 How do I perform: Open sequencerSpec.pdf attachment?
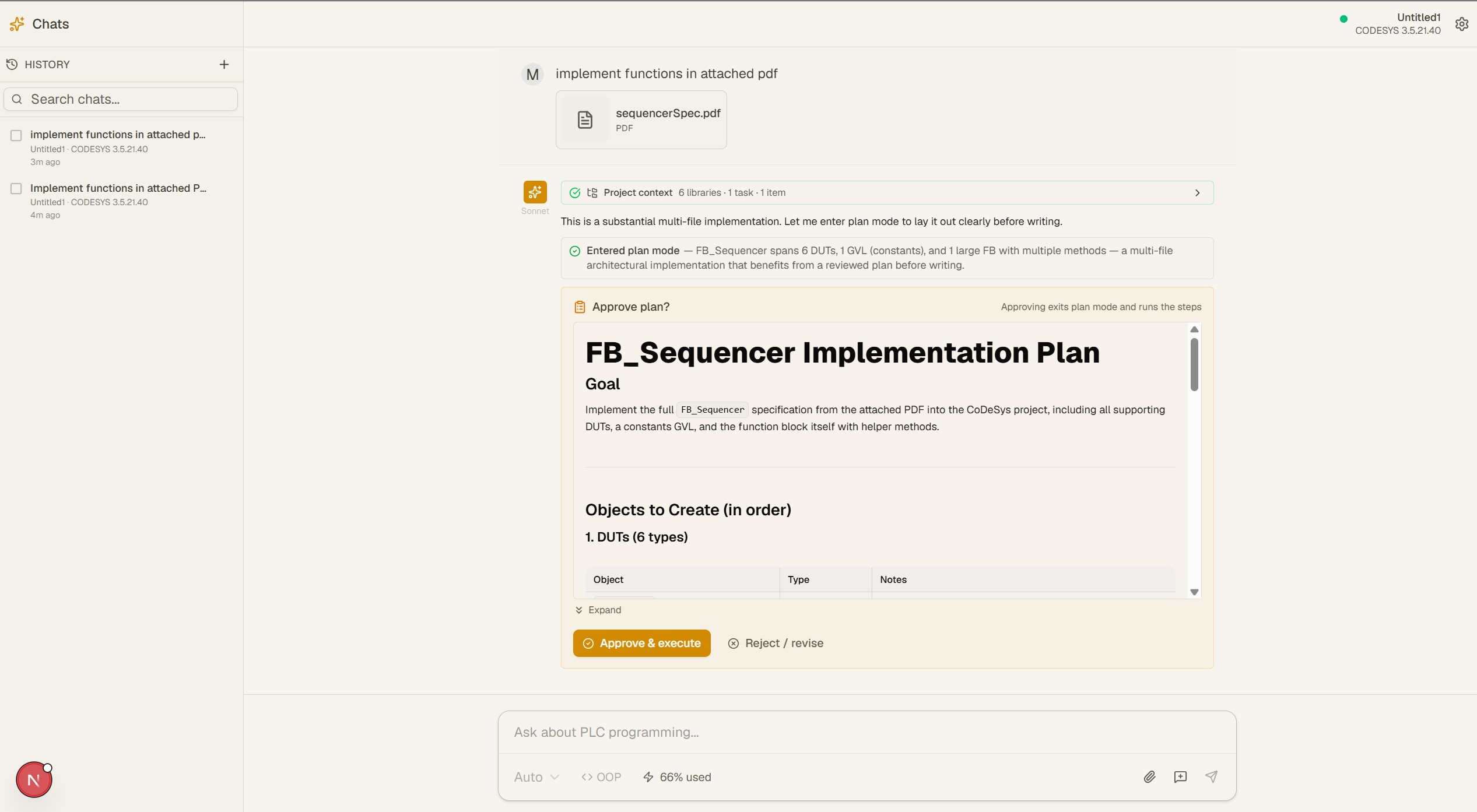click(641, 119)
